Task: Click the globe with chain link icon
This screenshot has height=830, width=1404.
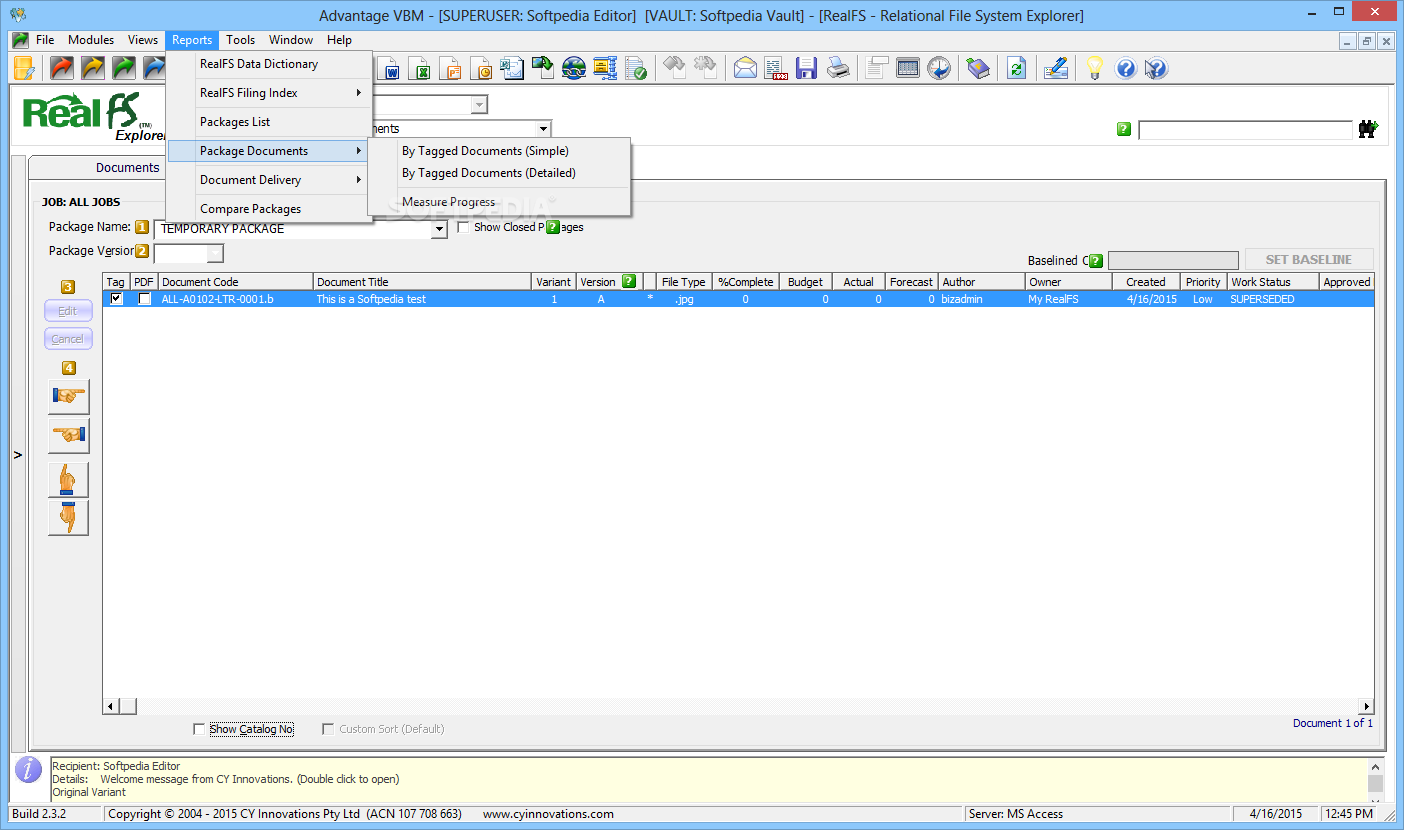Action: 574,68
